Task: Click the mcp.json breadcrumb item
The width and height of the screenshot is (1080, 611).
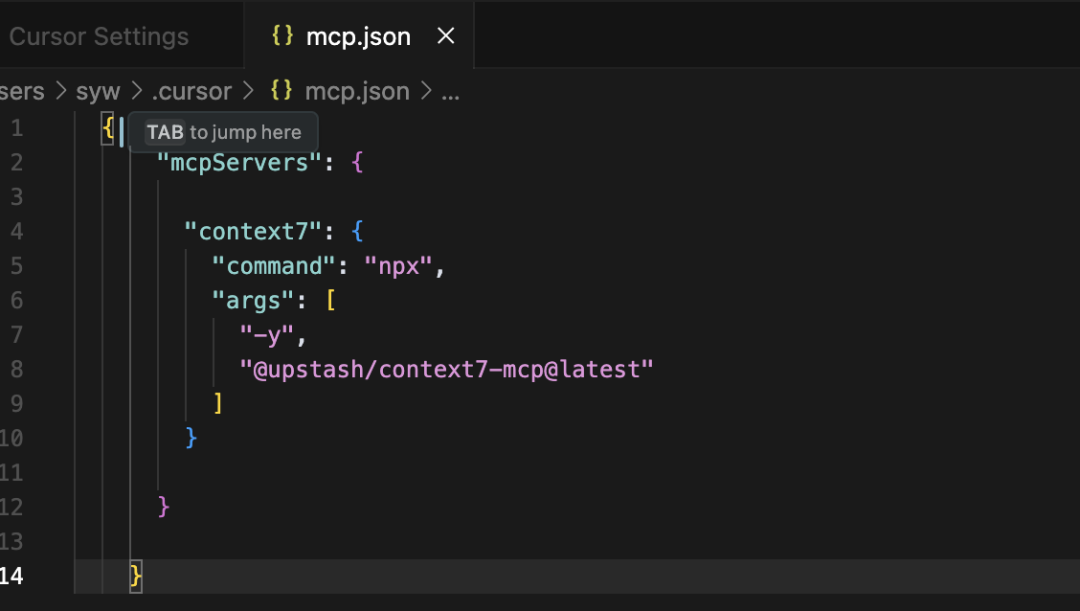Action: (x=357, y=92)
